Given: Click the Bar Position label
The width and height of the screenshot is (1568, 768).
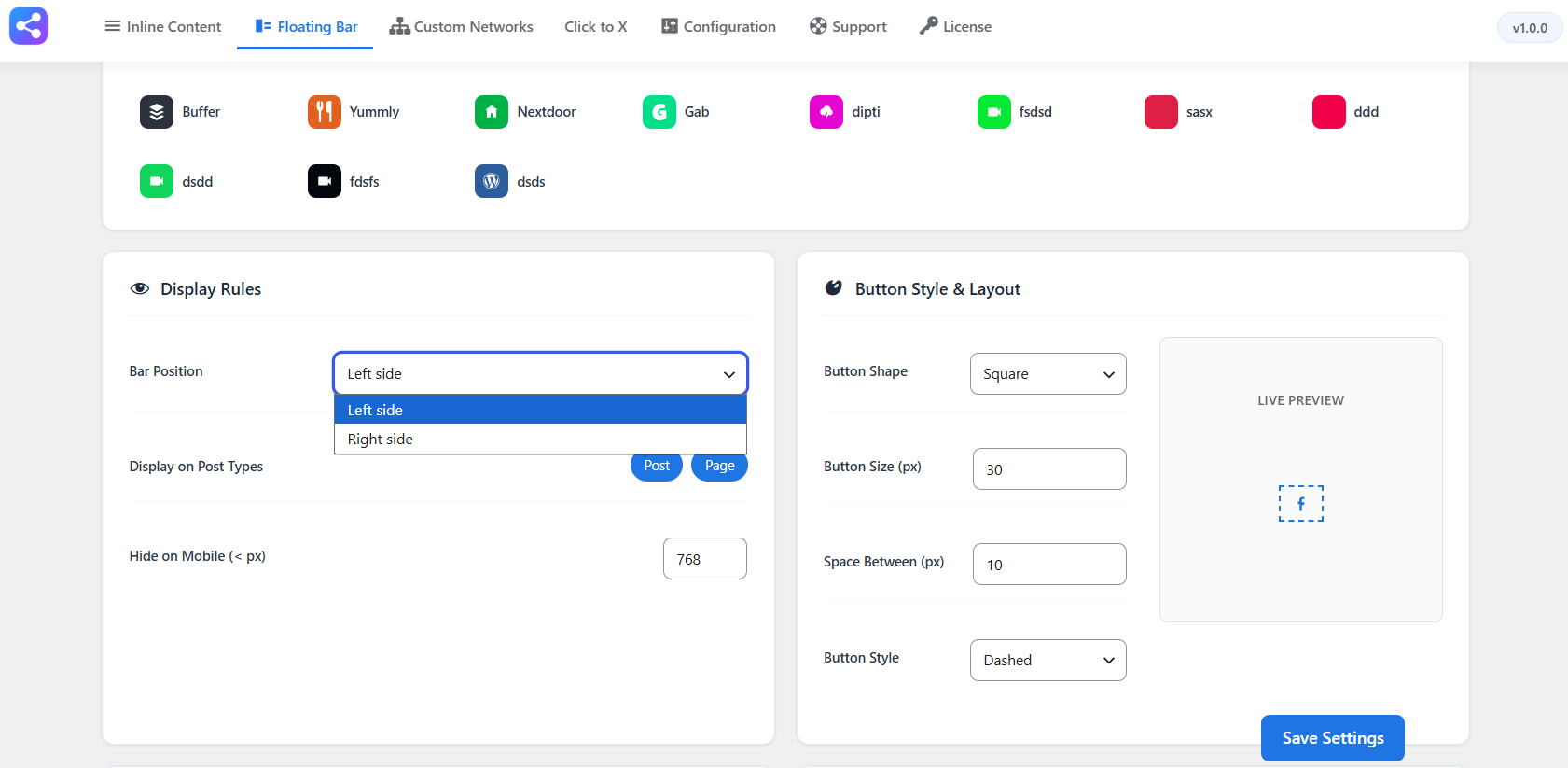Looking at the screenshot, I should [166, 371].
